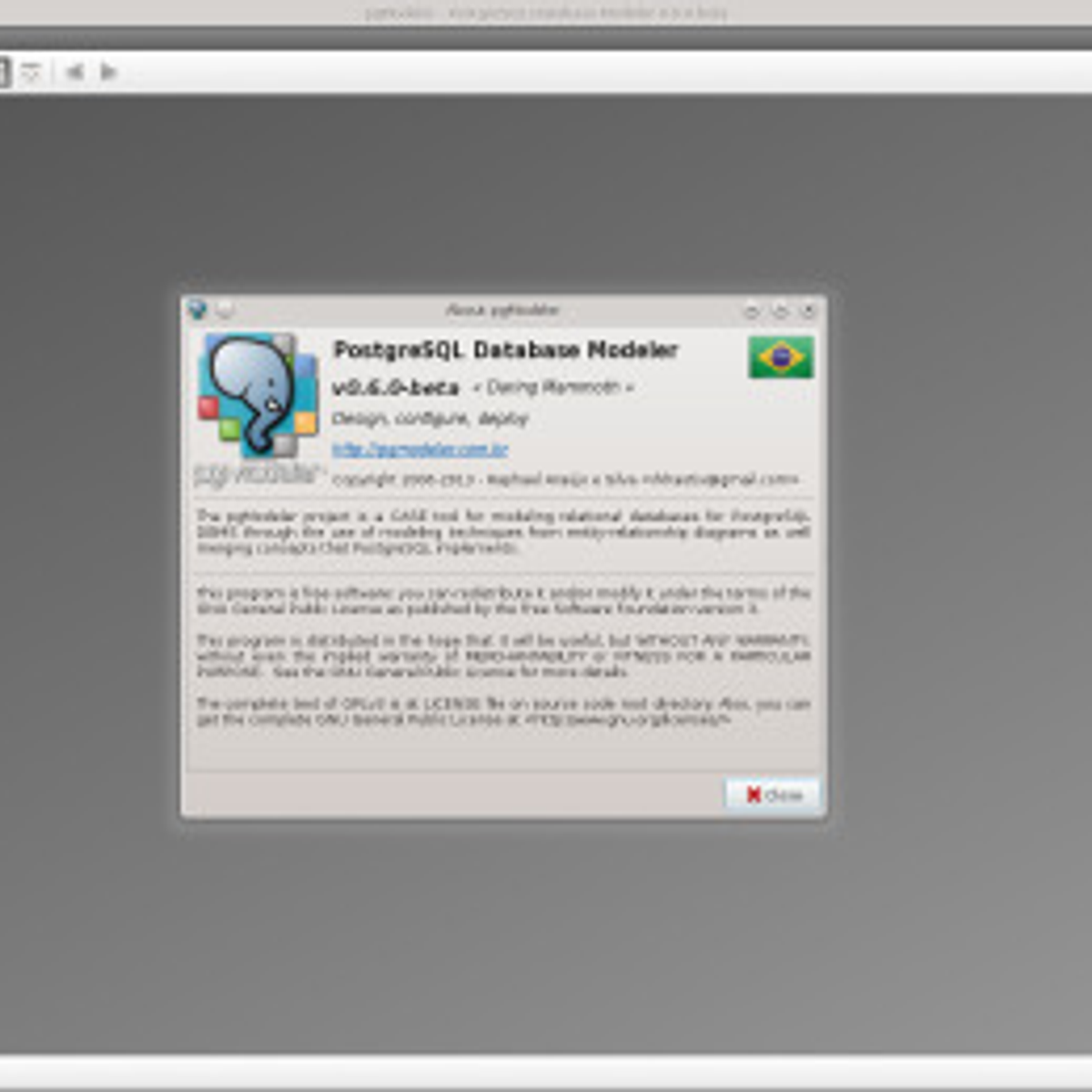Click the copyright line with the author's email
Image resolution: width=1092 pixels, height=1092 pixels.
tap(565, 480)
